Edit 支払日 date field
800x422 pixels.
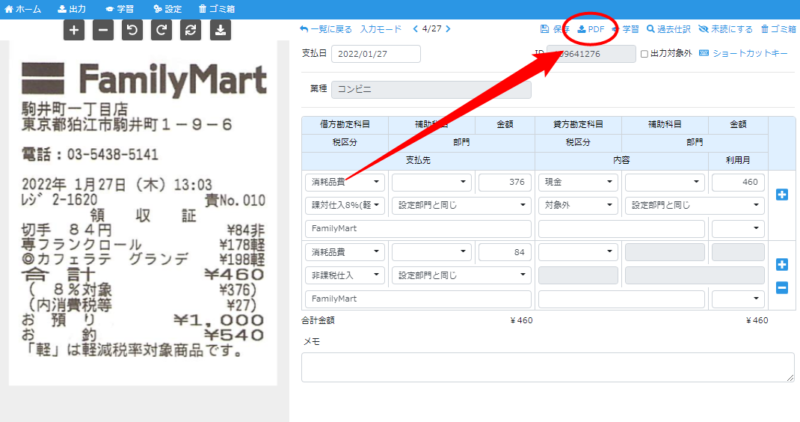(x=376, y=54)
